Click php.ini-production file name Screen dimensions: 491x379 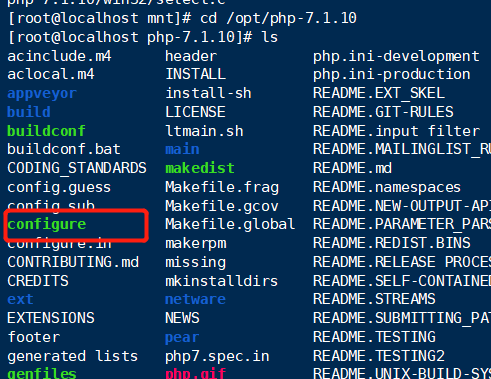click(x=392, y=75)
